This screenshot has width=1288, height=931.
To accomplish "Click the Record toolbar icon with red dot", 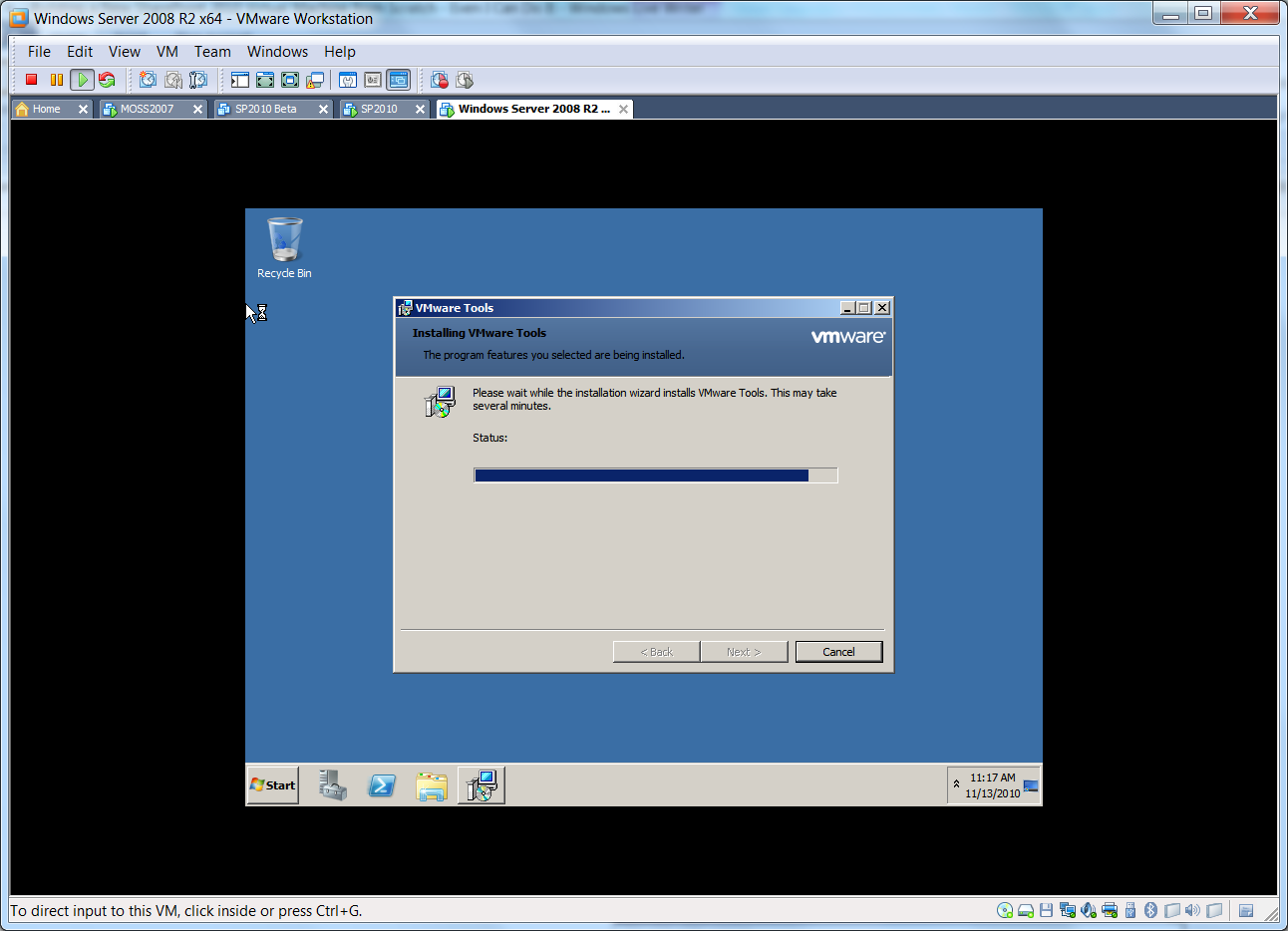I will coord(440,80).
